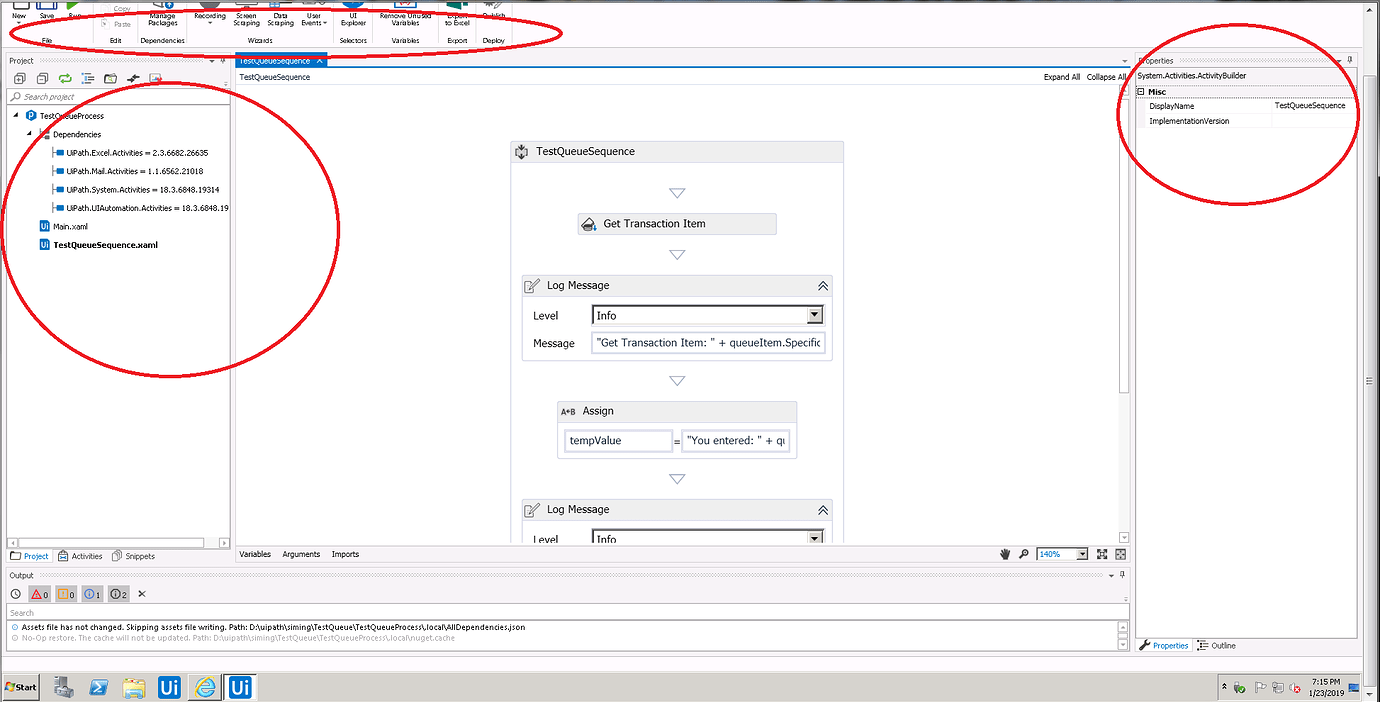Open the Level dropdown in Log Message
Viewport: 1380px width, 702px height.
pos(815,315)
